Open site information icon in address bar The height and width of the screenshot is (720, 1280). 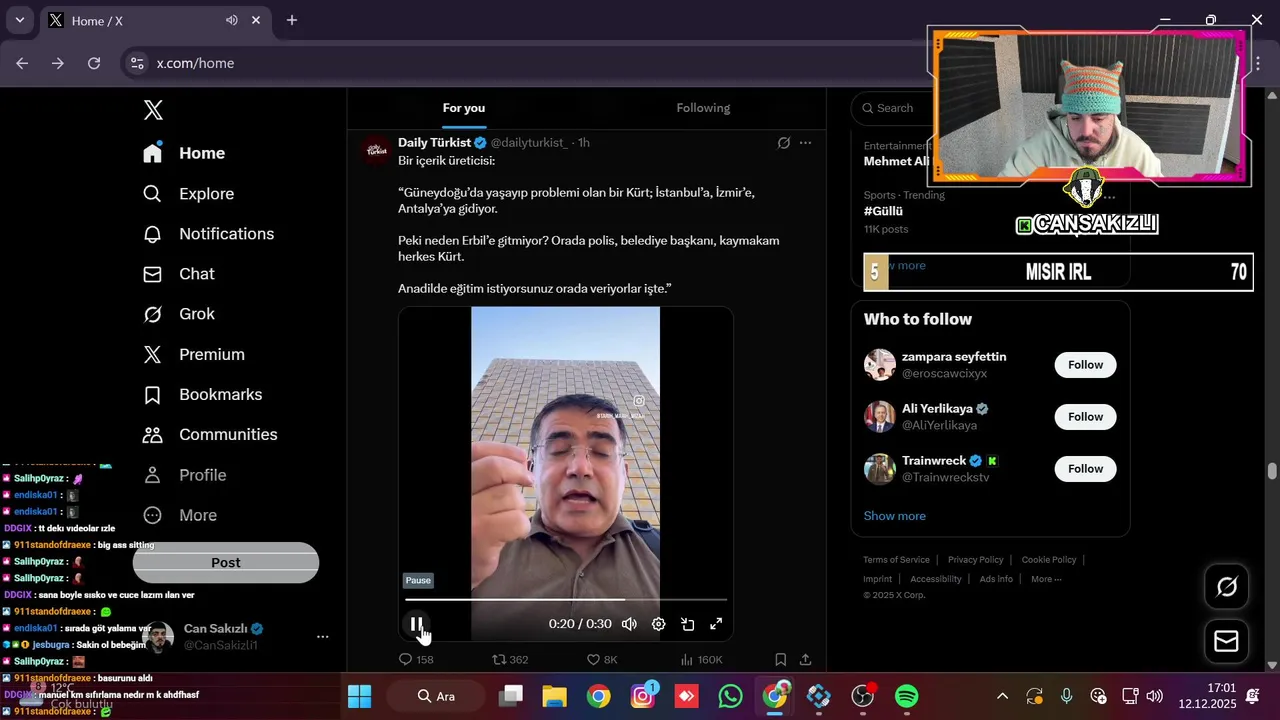[x=138, y=63]
